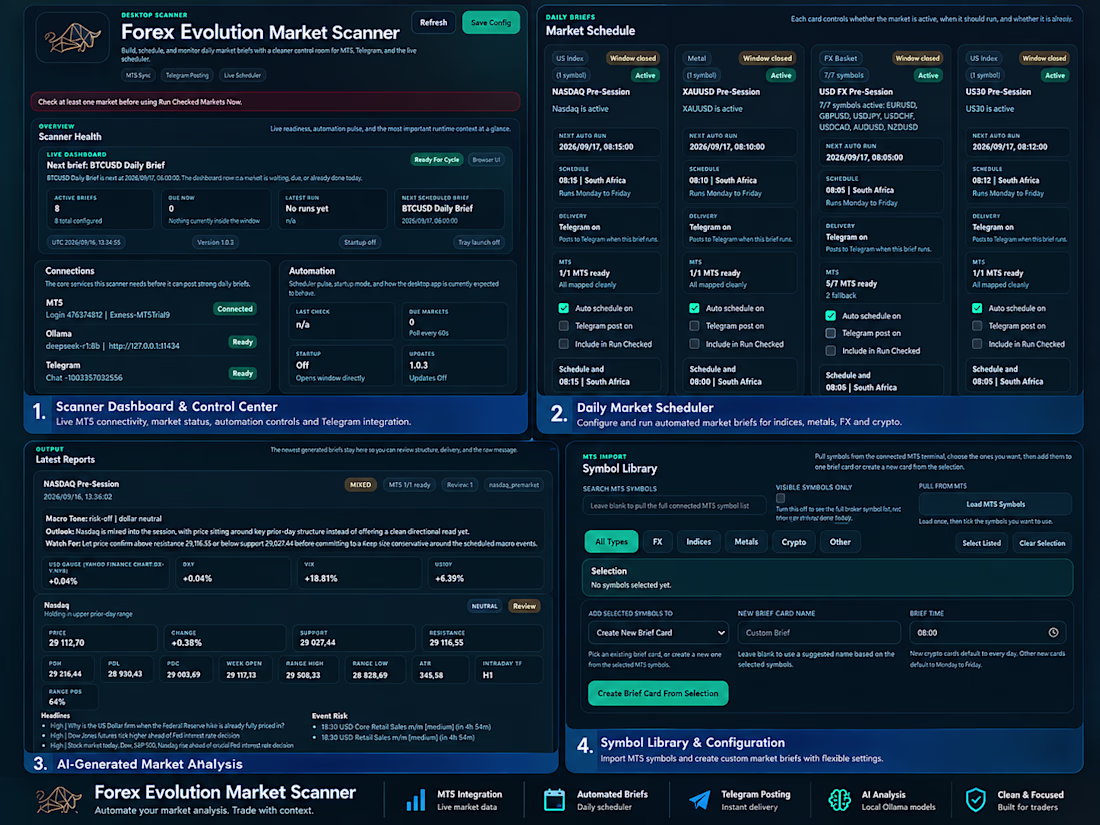Check Include in Run Checked for USD FX Pre-Session
This screenshot has height=825, width=1100.
(831, 351)
